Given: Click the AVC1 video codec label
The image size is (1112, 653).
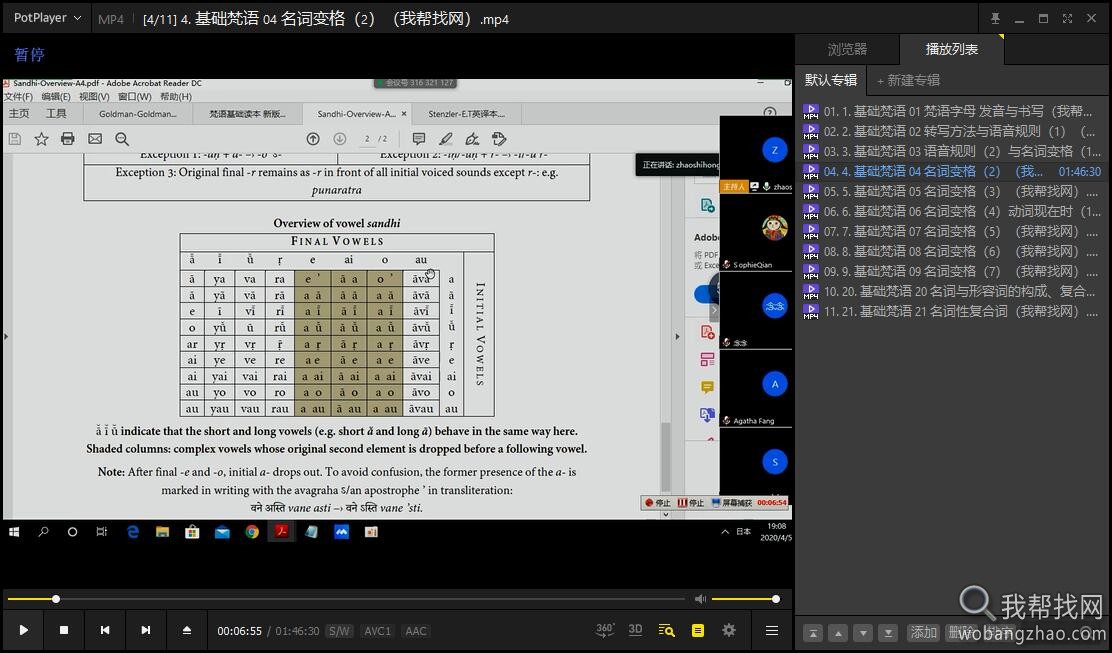Looking at the screenshot, I should (x=377, y=631).
